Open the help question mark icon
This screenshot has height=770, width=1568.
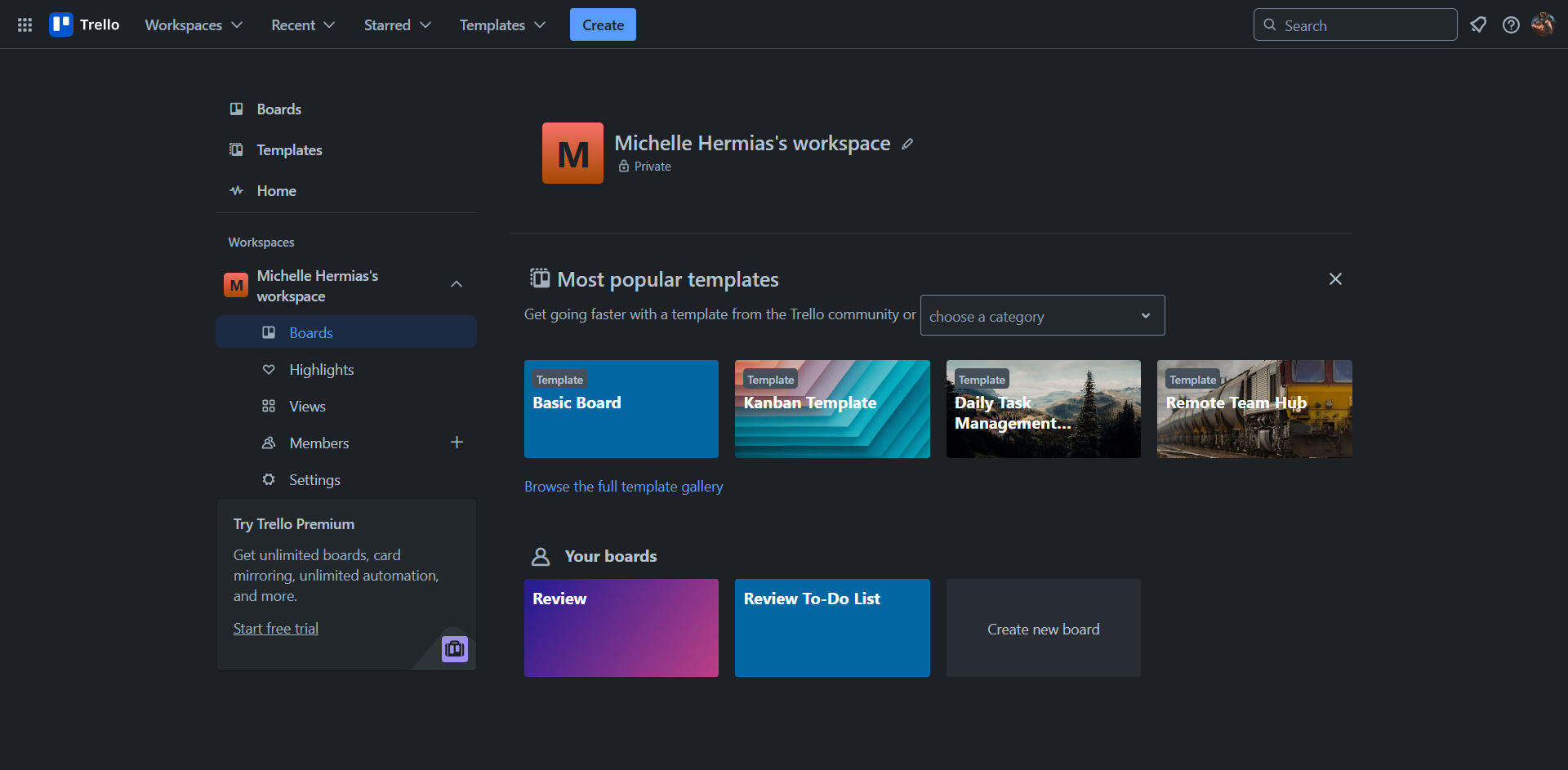click(1511, 24)
